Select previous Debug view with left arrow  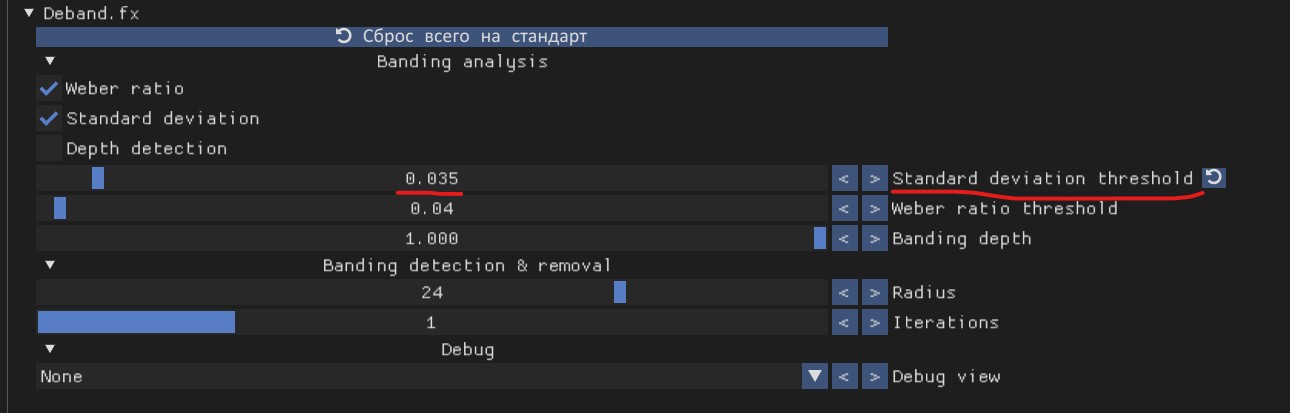coord(844,377)
